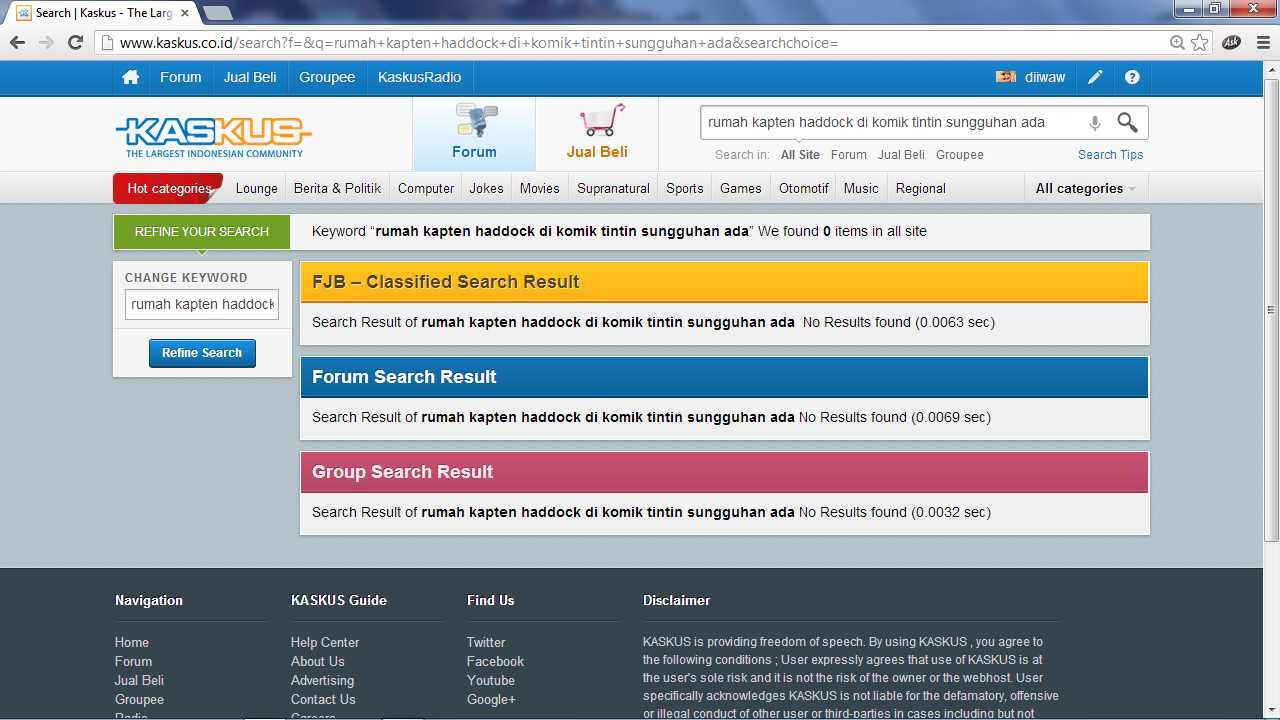1280x720 pixels.
Task: Open the Jual Beli footer link
Action: 140,681
